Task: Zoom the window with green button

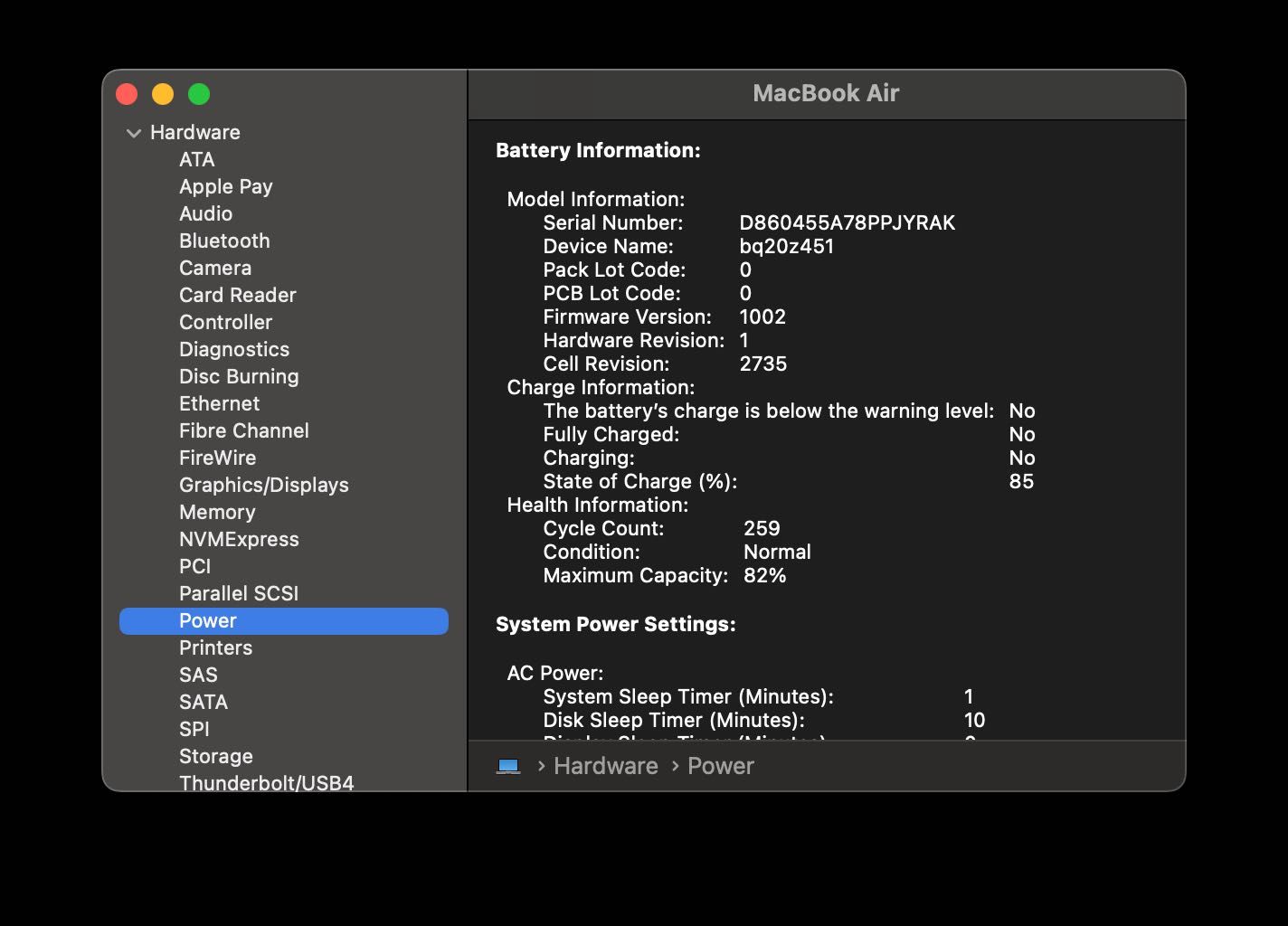Action: 199,94
